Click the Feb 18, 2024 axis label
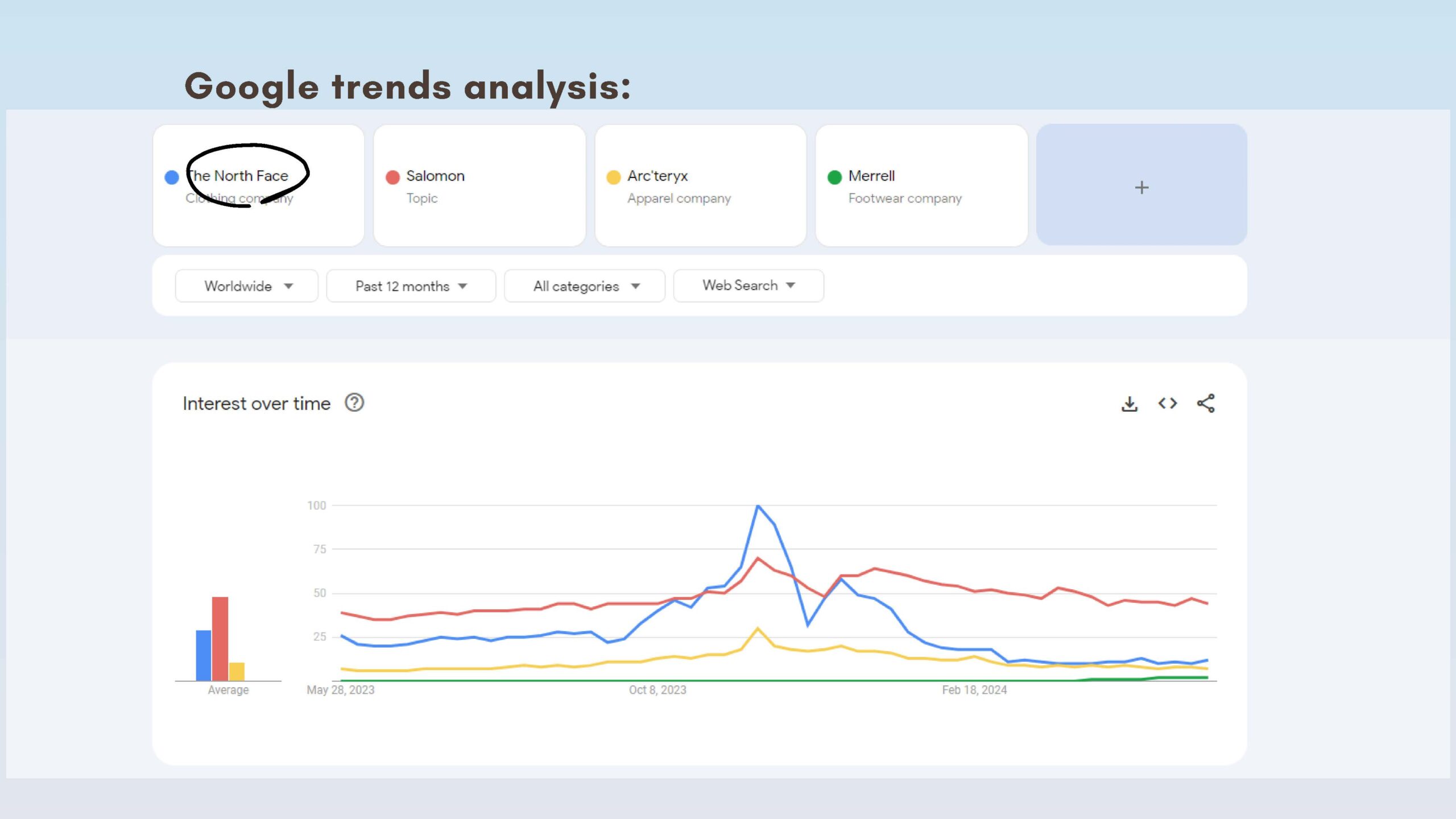The image size is (1456, 819). click(x=974, y=690)
